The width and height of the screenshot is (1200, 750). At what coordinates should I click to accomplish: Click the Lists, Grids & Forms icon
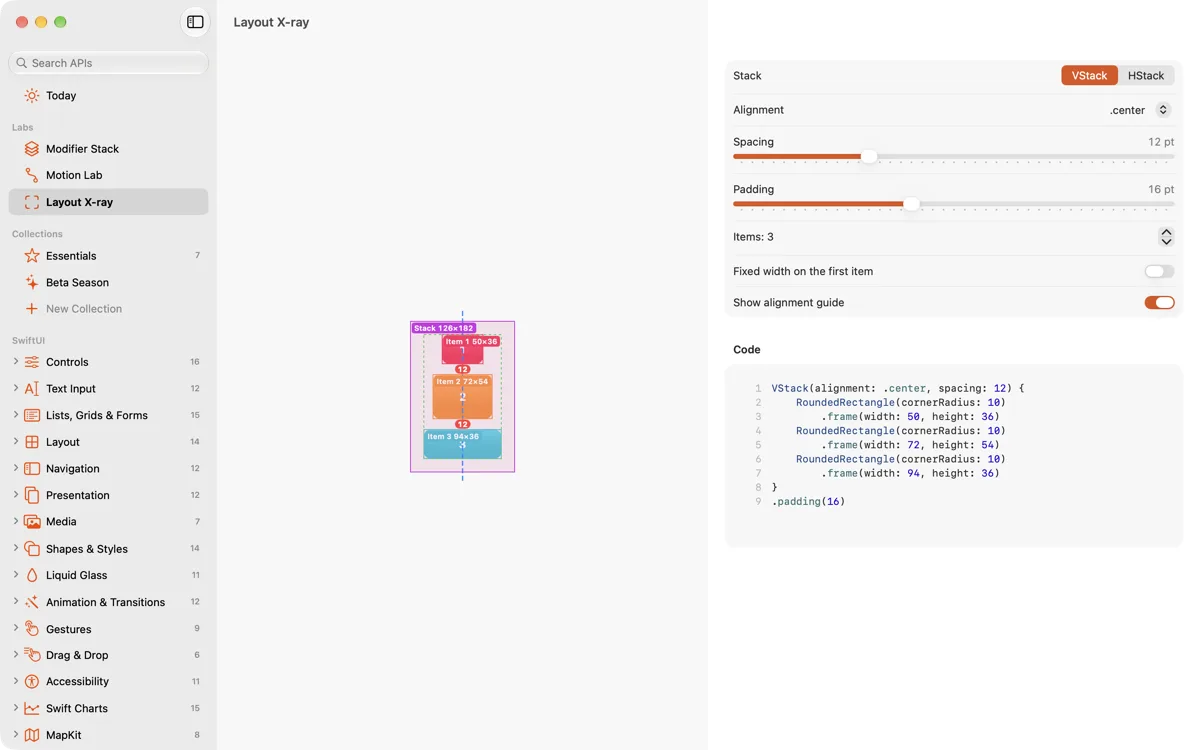(x=32, y=415)
